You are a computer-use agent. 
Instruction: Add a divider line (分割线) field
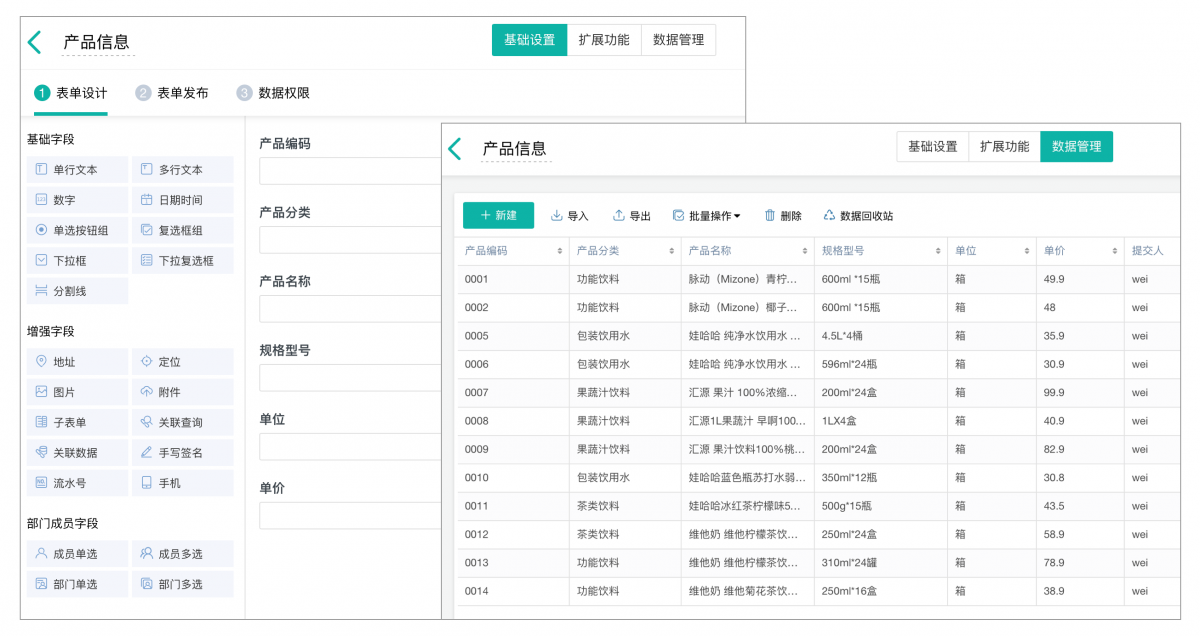click(77, 291)
